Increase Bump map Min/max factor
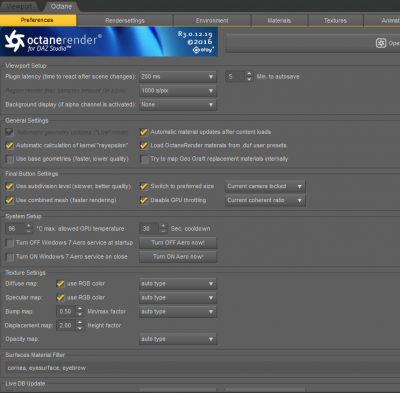Viewport: 400px width, 393px height. pyautogui.click(x=80, y=309)
